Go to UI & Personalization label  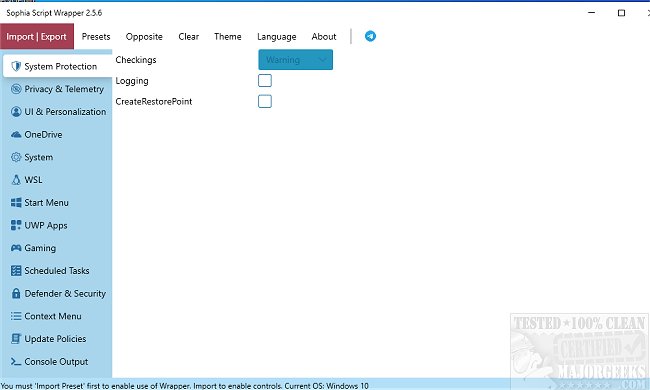pos(65,112)
